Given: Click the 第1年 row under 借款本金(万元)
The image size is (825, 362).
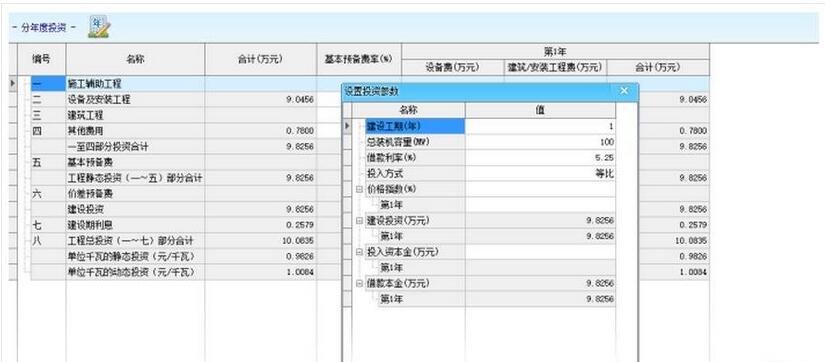Looking at the screenshot, I should 421,299.
